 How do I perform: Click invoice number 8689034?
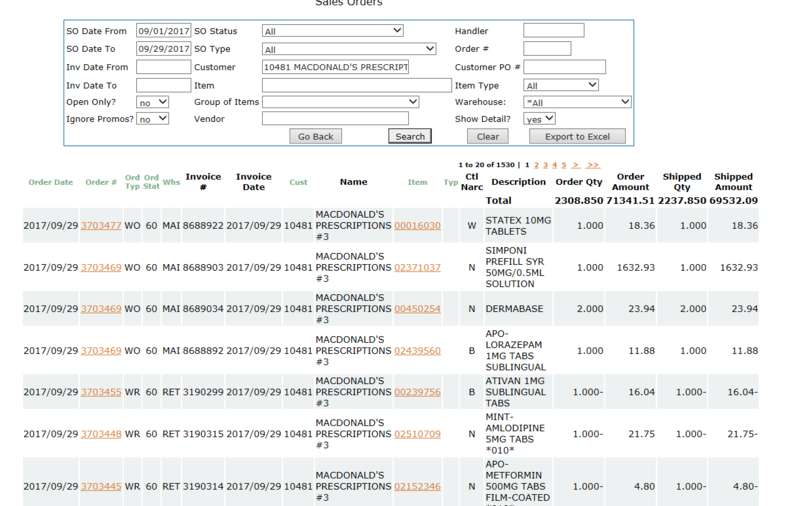pyautogui.click(x=203, y=309)
